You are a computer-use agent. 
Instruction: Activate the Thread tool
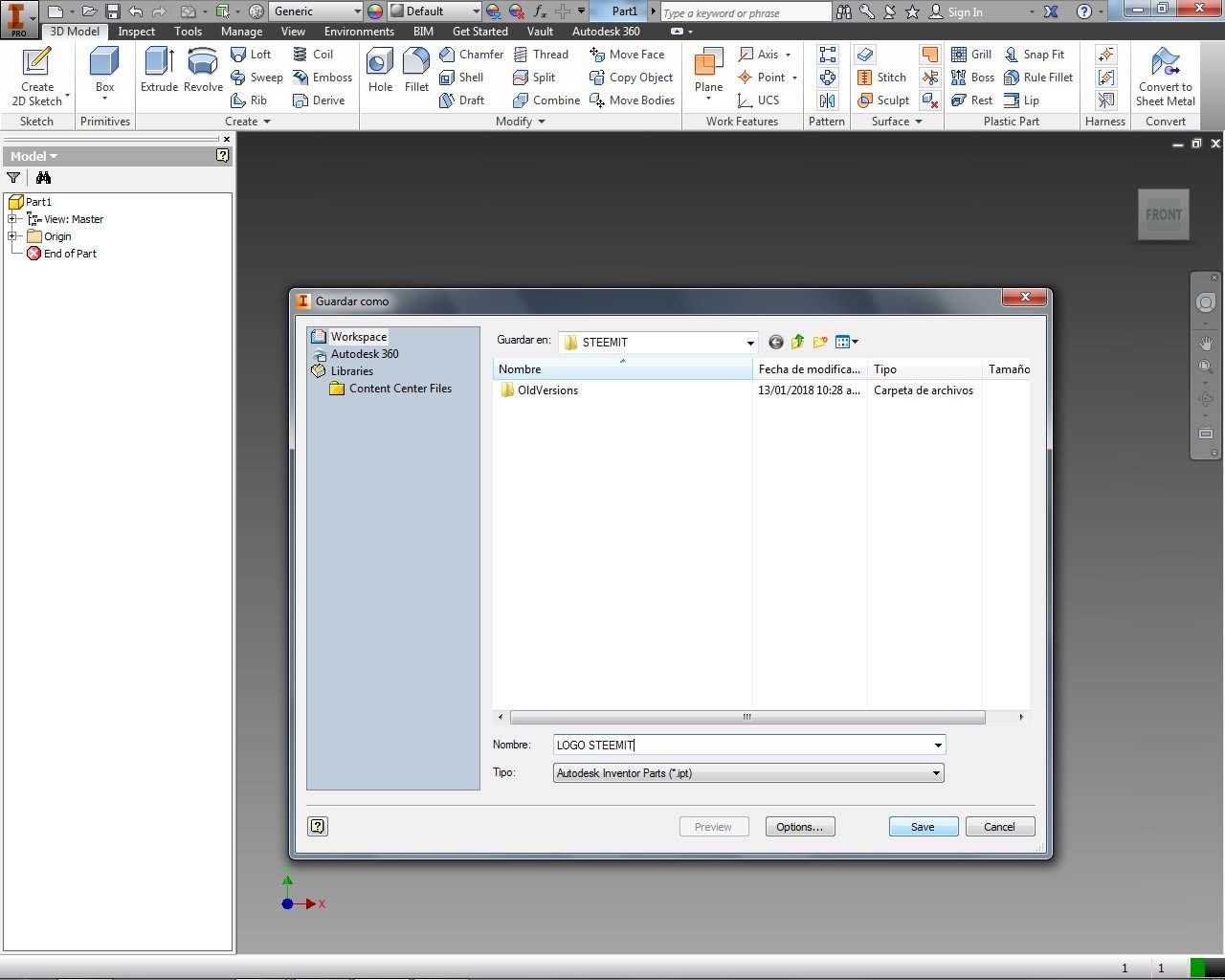coord(541,55)
